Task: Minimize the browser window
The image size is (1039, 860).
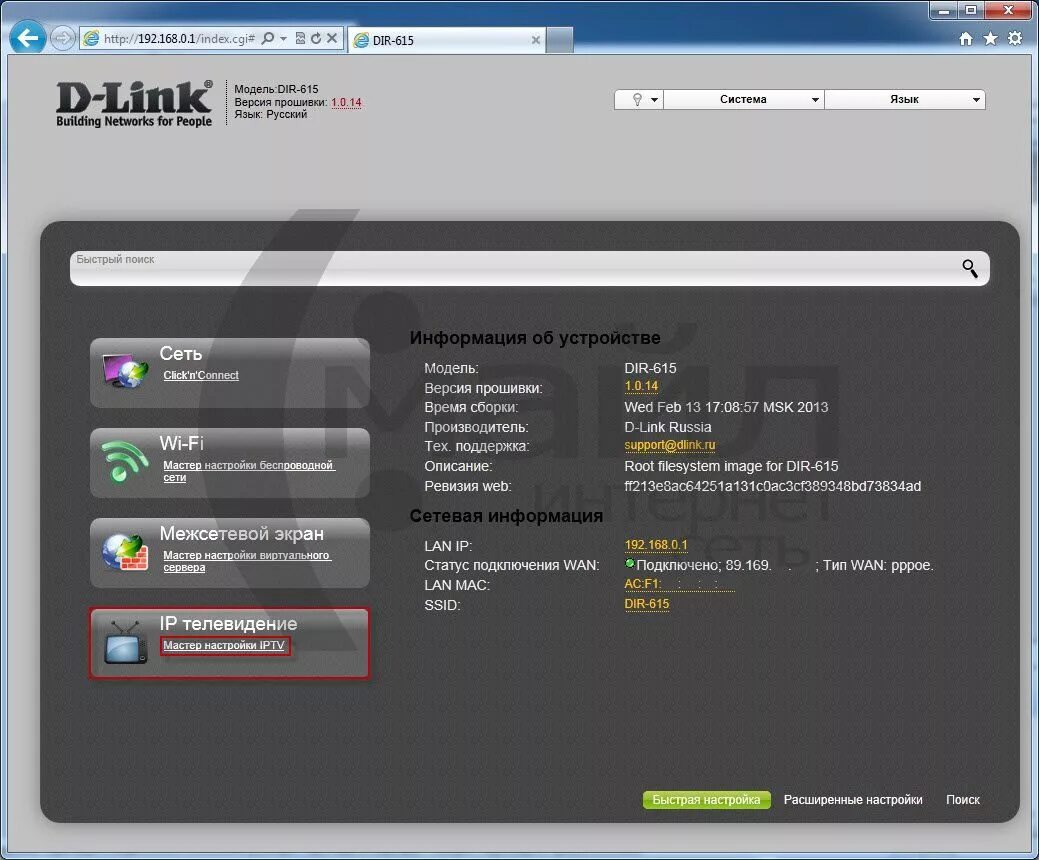Action: [944, 10]
